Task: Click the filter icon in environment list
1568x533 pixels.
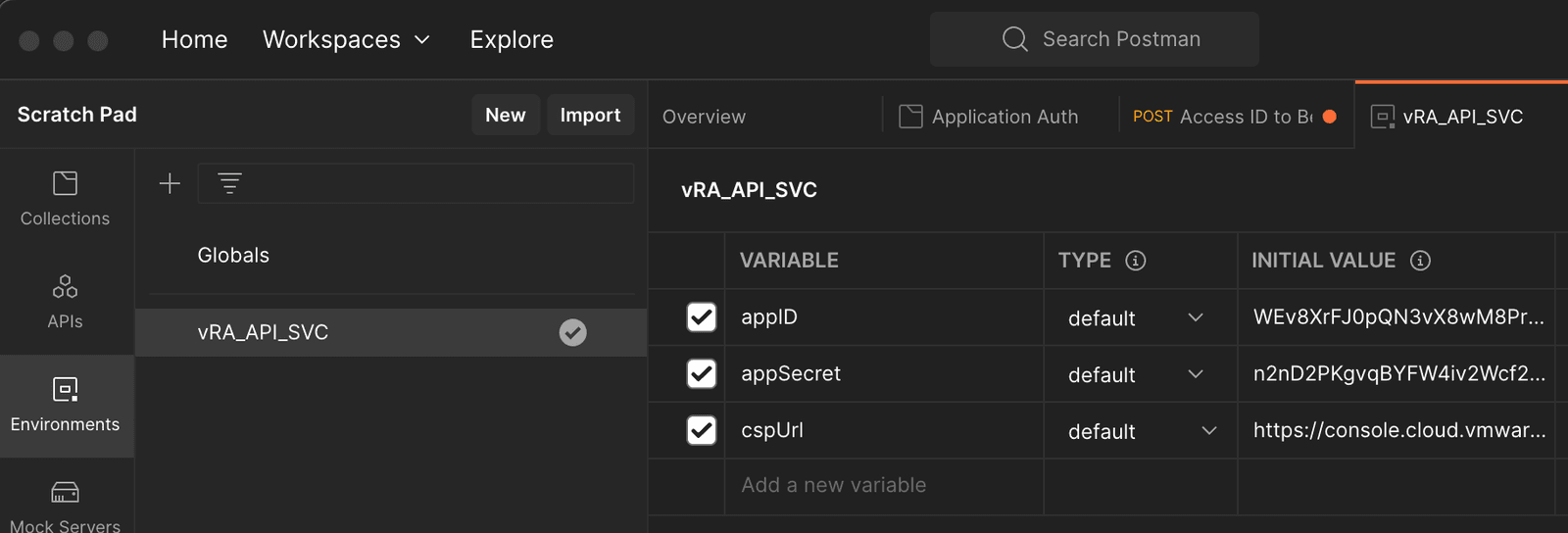Action: 229,183
